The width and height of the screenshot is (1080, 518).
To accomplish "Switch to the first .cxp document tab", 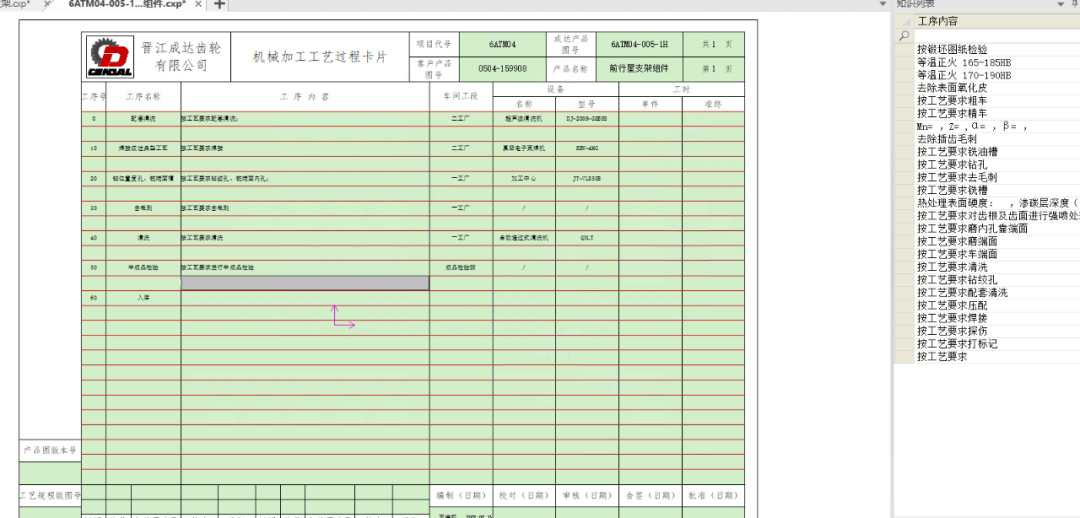I will (x=15, y=4).
